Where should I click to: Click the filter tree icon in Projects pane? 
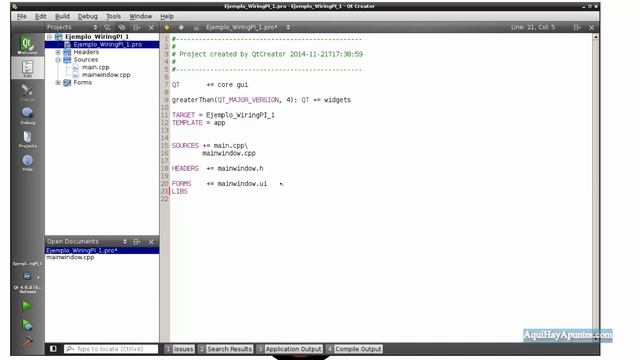click(107, 27)
